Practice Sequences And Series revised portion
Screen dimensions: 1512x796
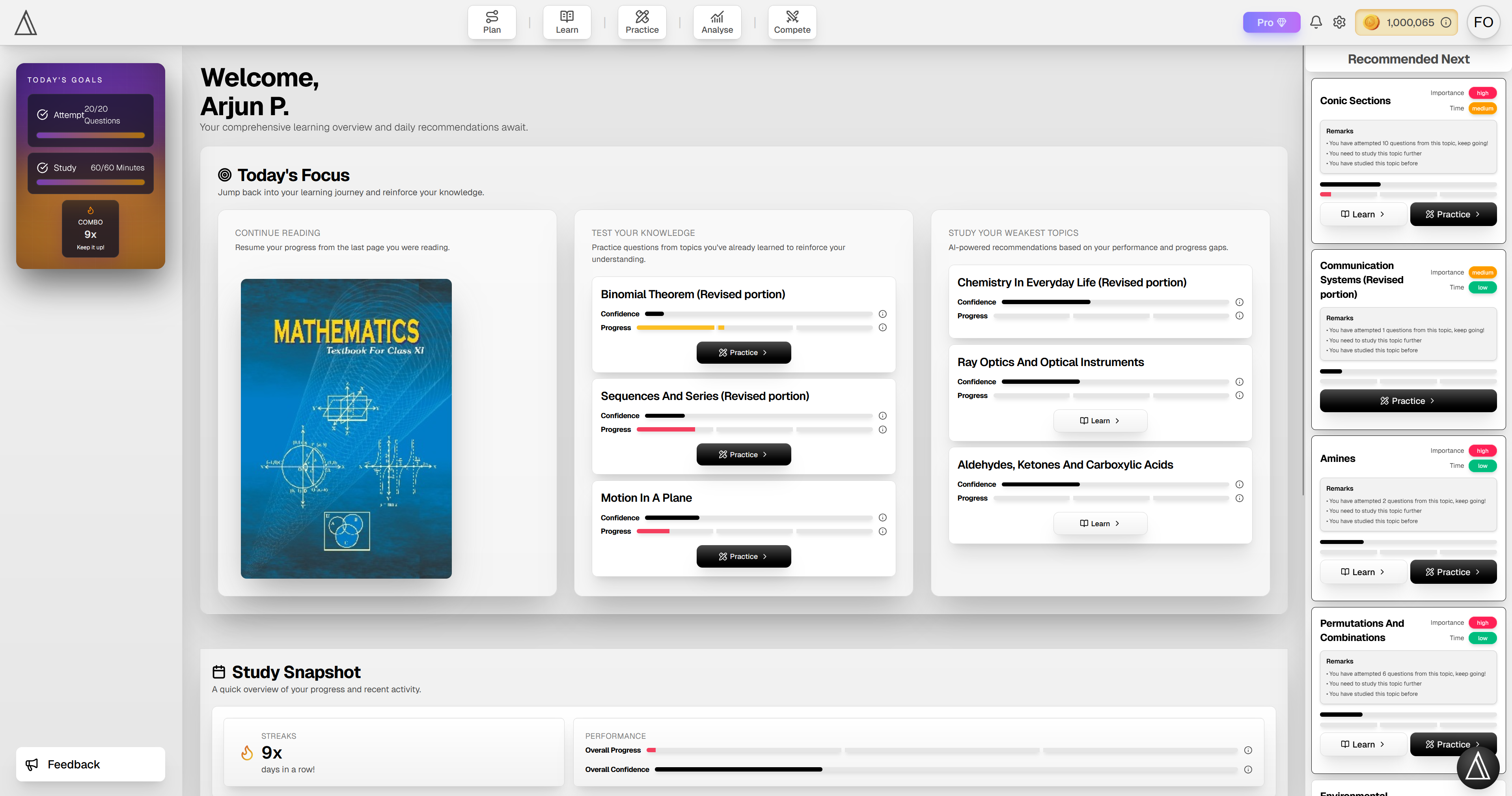(x=743, y=454)
